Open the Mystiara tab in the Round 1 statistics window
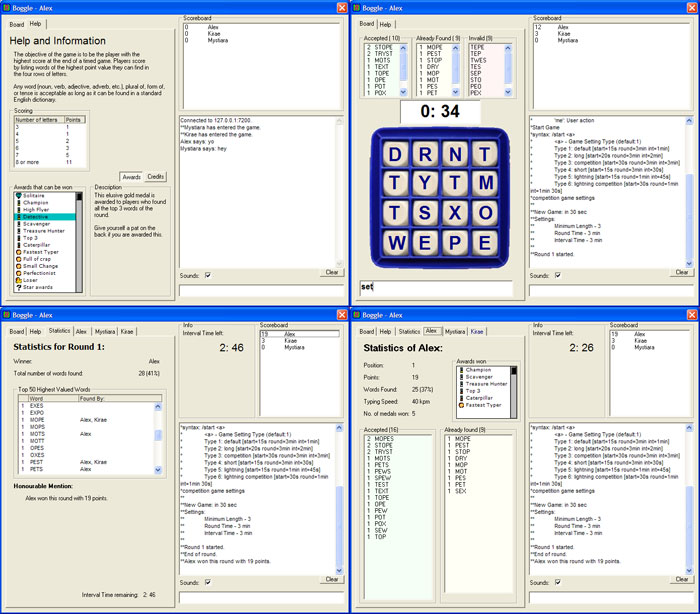 point(105,331)
